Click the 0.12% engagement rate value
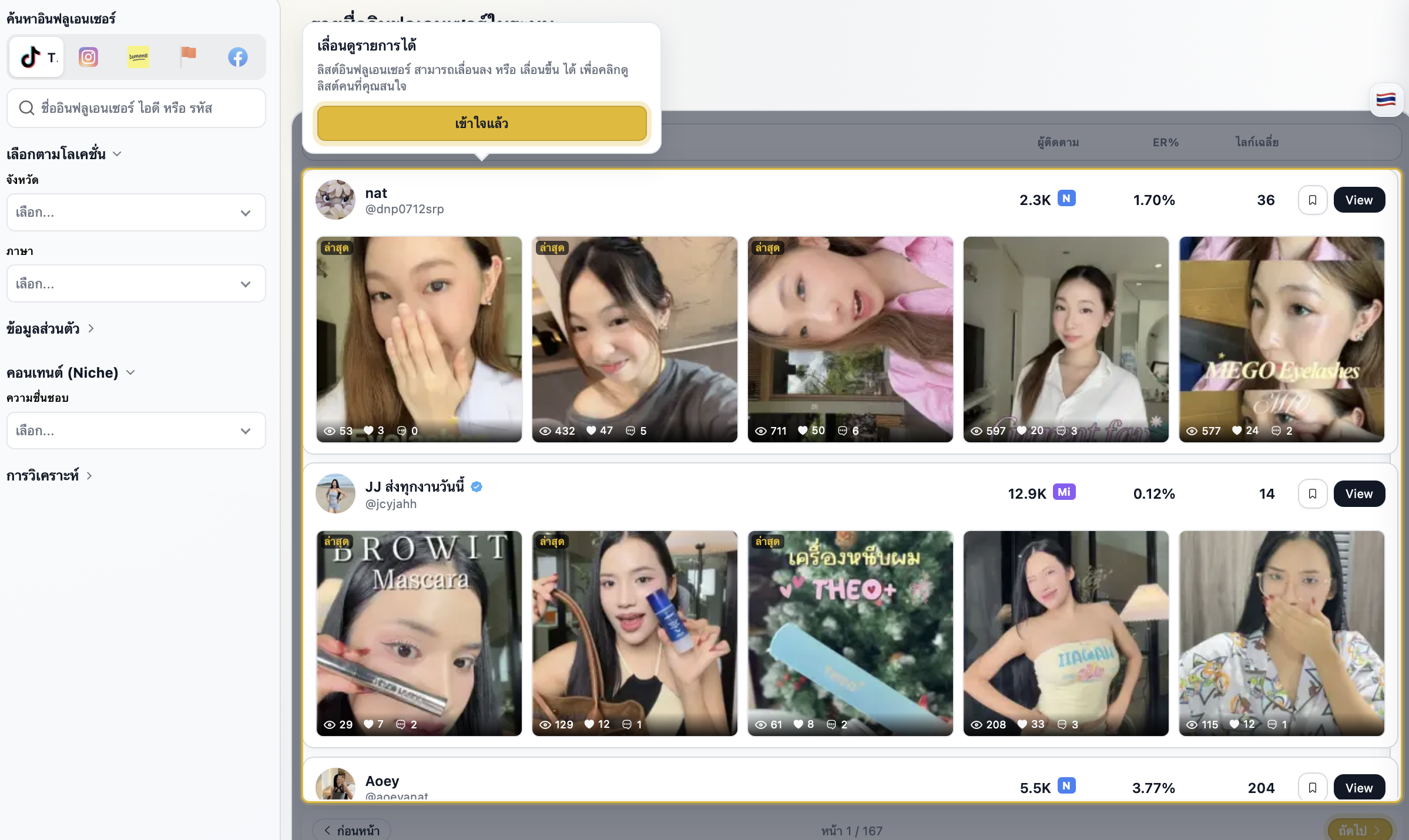 click(1154, 494)
